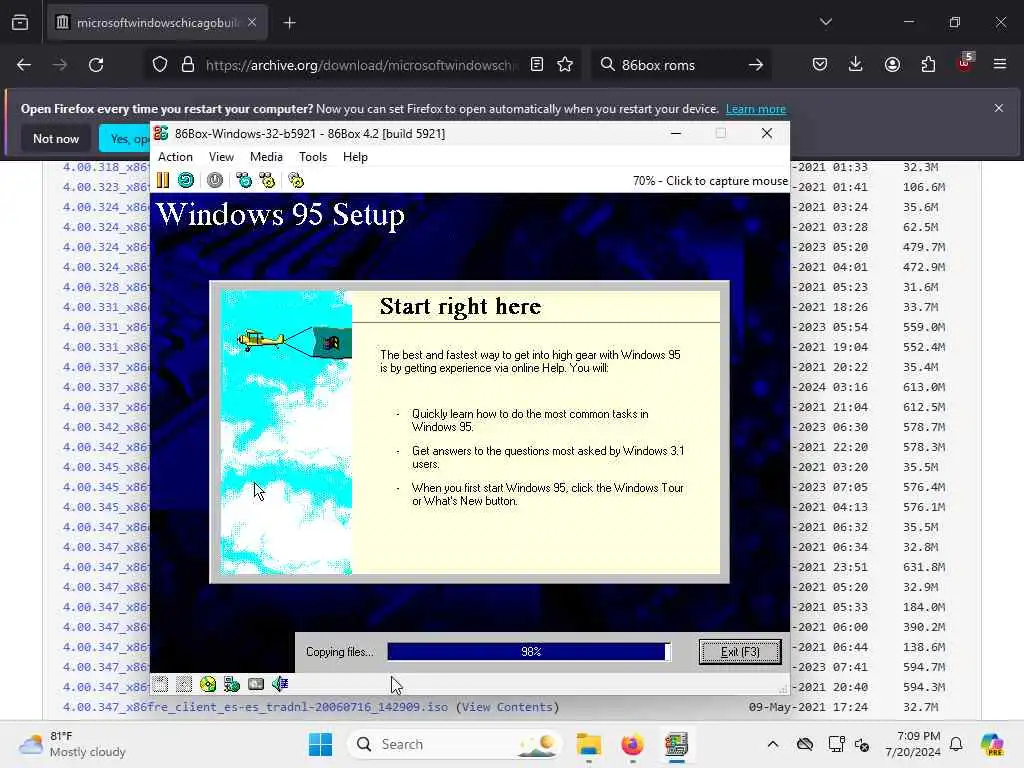Screen dimensions: 1024x768
Task: Open Firefox extensions puzzle icon
Action: click(x=928, y=64)
